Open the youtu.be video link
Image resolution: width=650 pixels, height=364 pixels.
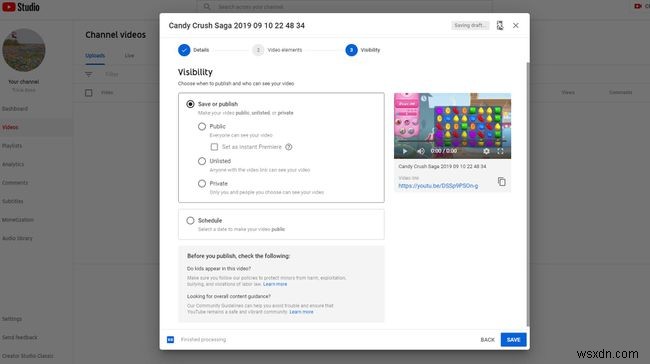(x=438, y=186)
